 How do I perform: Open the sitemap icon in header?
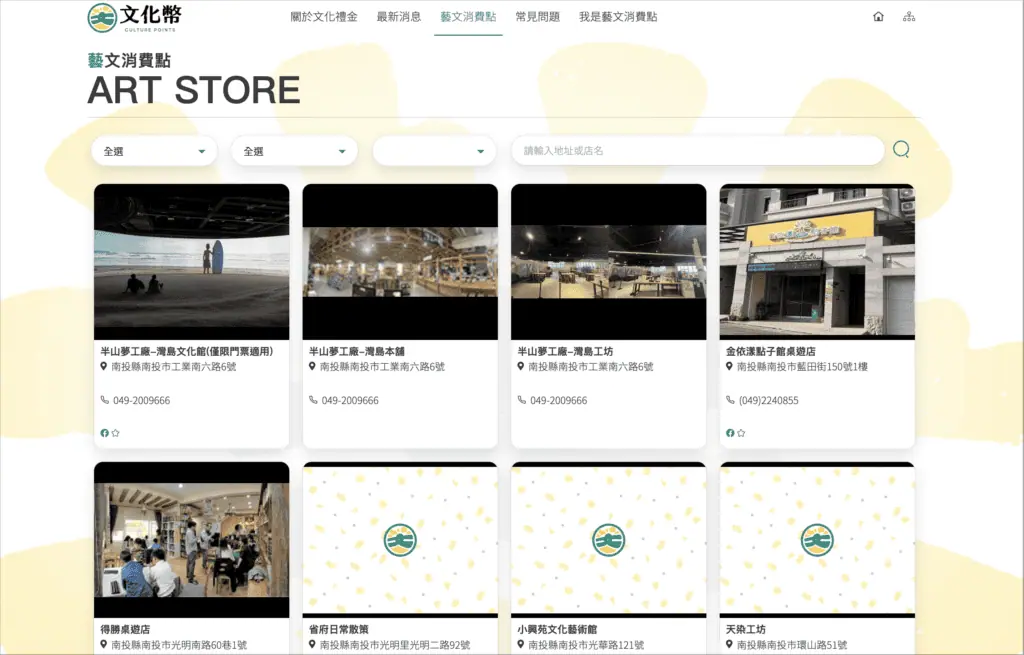pos(908,17)
